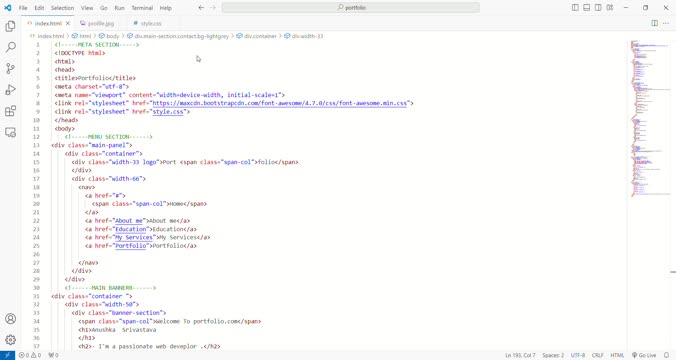The image size is (676, 360).
Task: Close the index.html tab
Action: tap(68, 23)
